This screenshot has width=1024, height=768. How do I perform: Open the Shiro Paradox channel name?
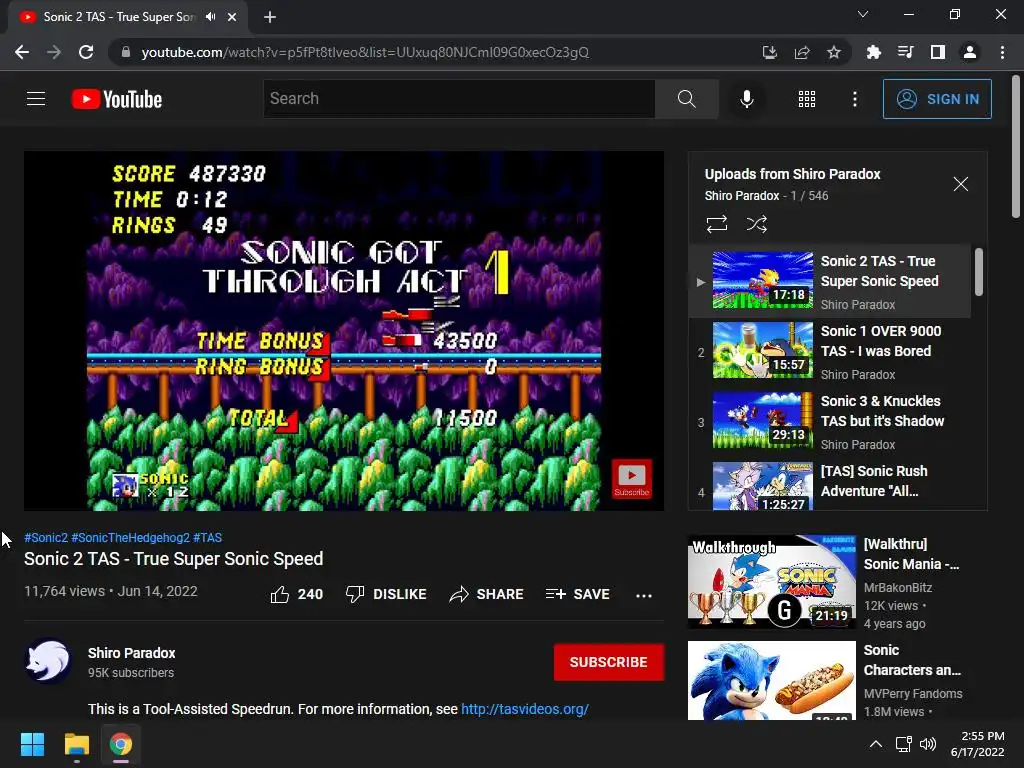coord(131,653)
